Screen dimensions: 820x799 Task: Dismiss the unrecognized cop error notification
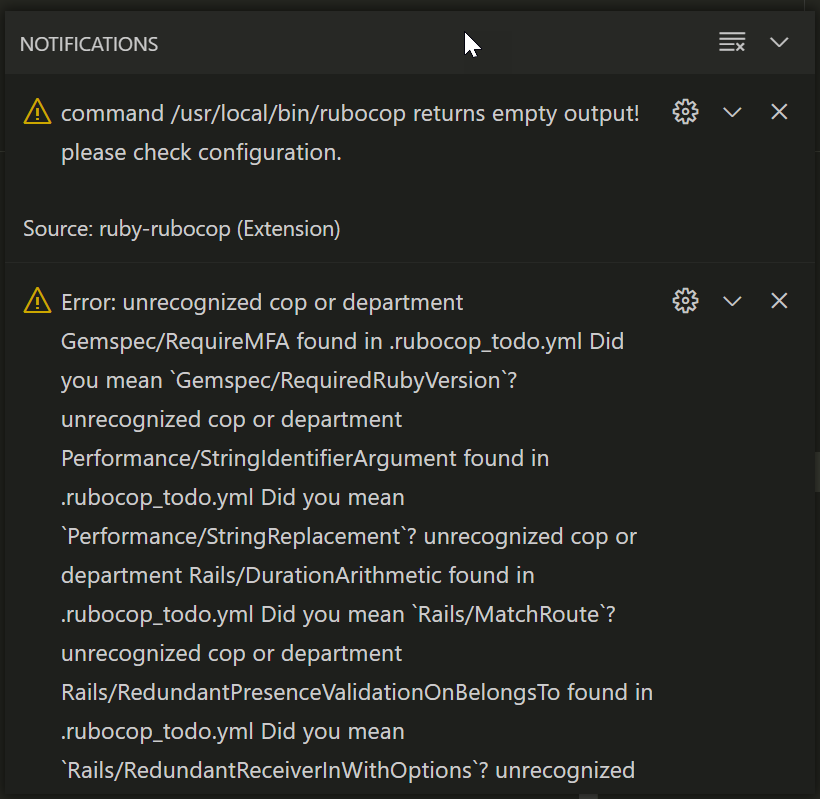(779, 301)
